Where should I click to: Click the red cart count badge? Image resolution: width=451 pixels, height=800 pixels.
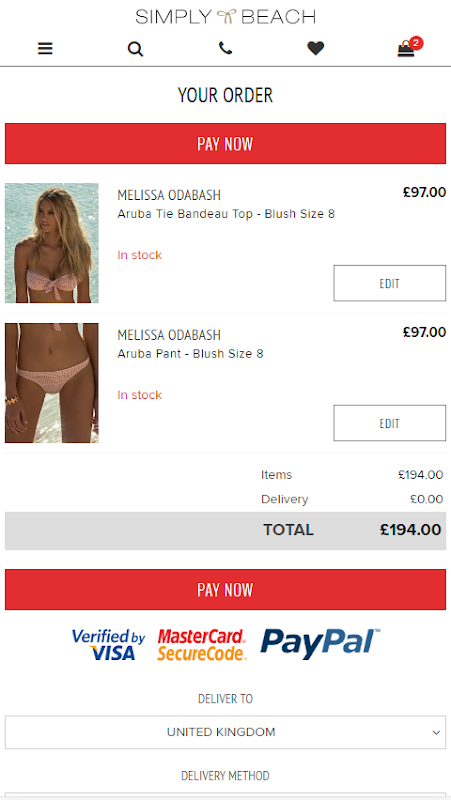(416, 43)
